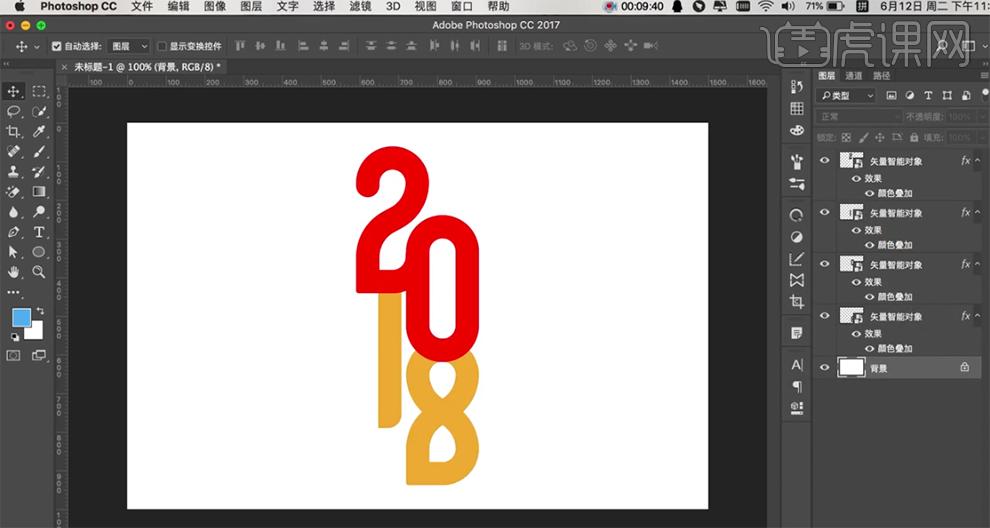Select the Path Selection arrow tool
The width and height of the screenshot is (990, 528).
point(13,252)
